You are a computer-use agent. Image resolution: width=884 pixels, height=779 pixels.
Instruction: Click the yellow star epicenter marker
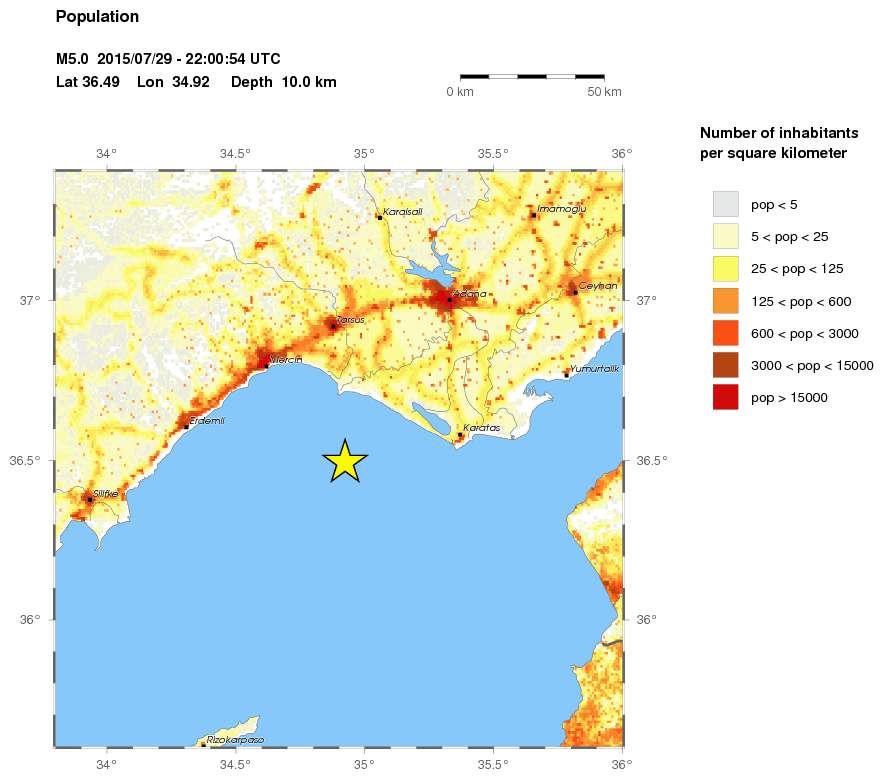click(x=345, y=462)
